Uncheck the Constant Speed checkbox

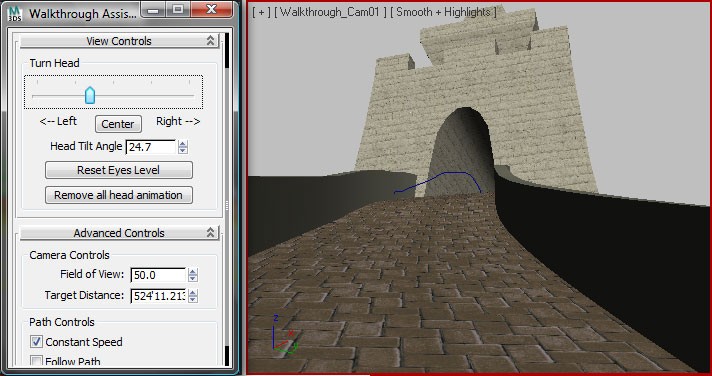[x=36, y=341]
